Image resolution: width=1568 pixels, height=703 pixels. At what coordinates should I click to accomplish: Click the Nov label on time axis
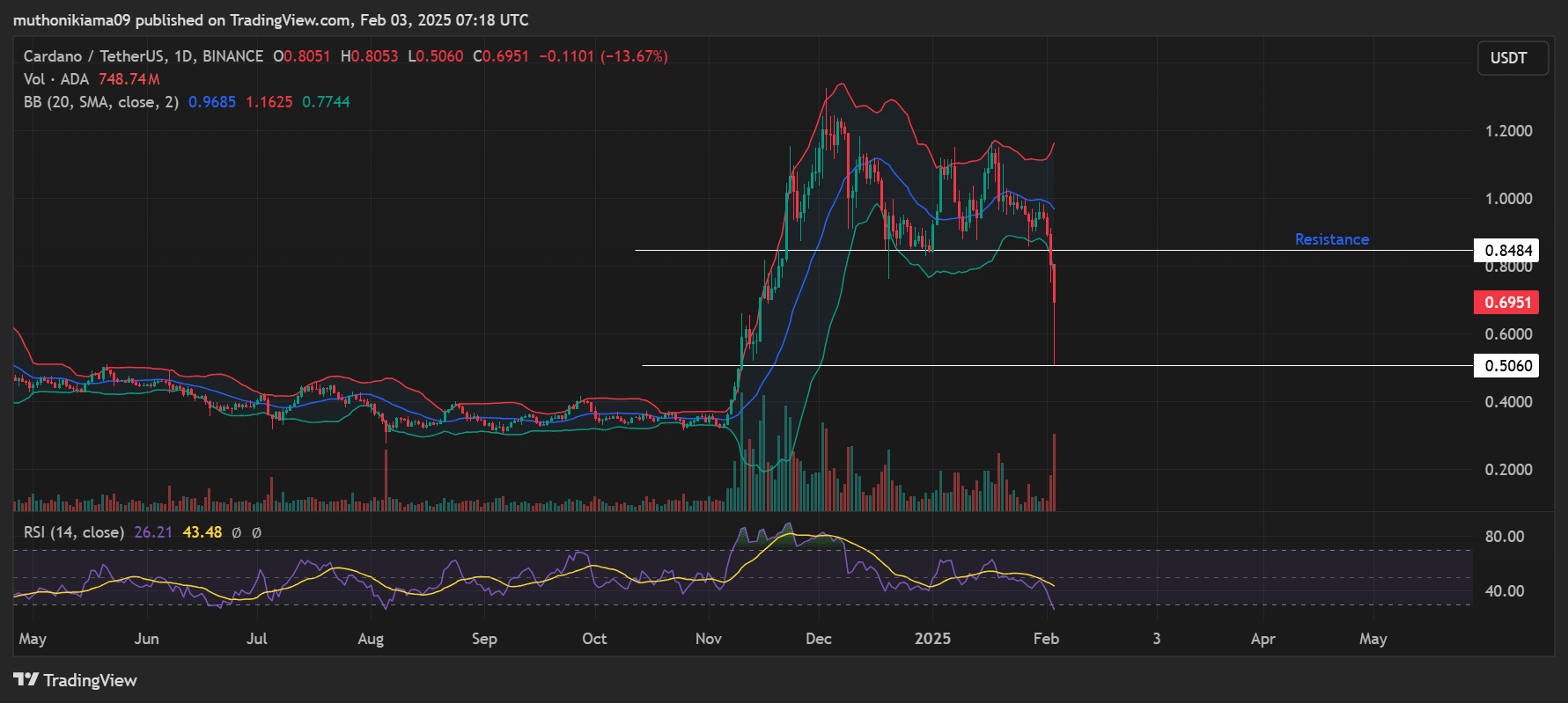coord(708,639)
